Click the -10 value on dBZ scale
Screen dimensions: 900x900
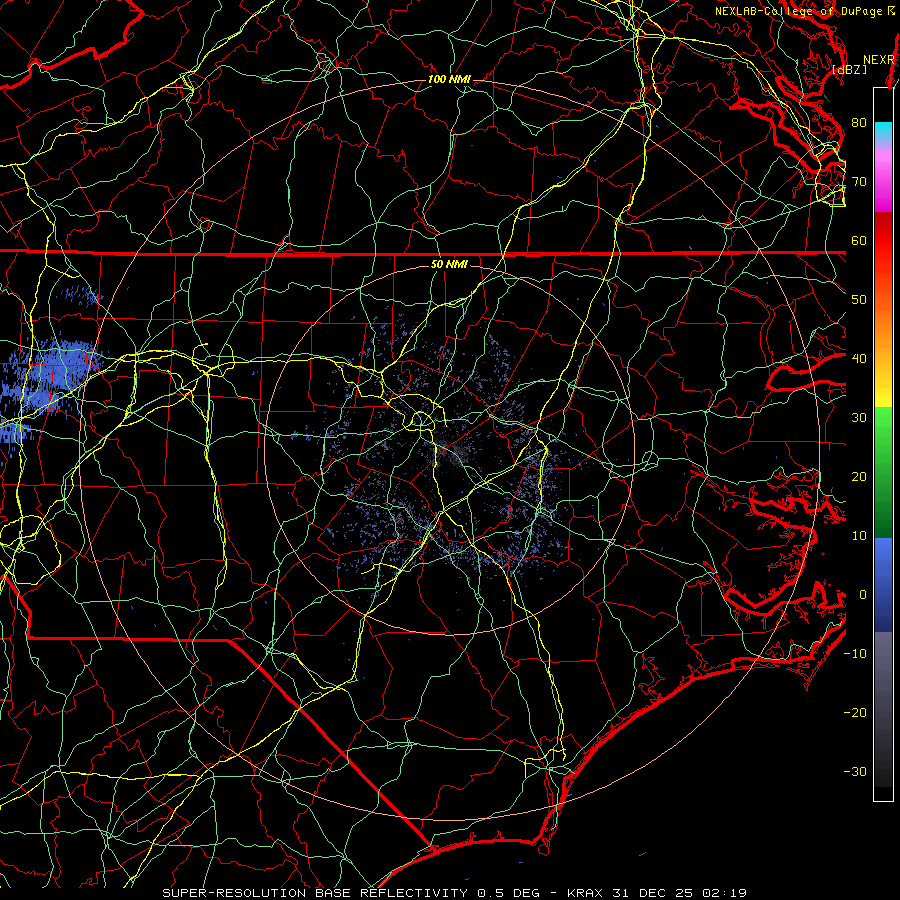tap(855, 654)
